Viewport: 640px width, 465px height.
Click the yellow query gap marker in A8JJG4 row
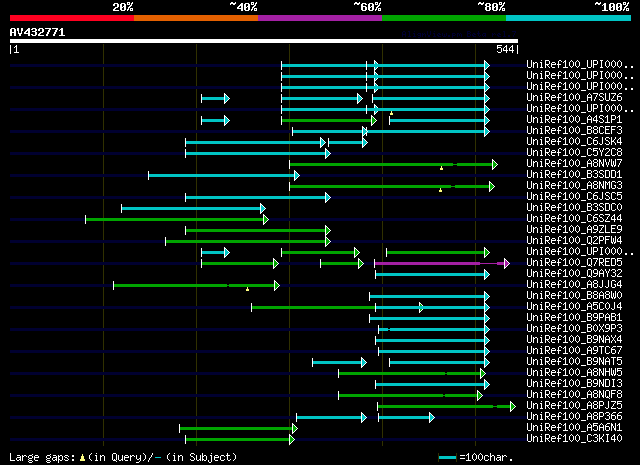pos(247,289)
